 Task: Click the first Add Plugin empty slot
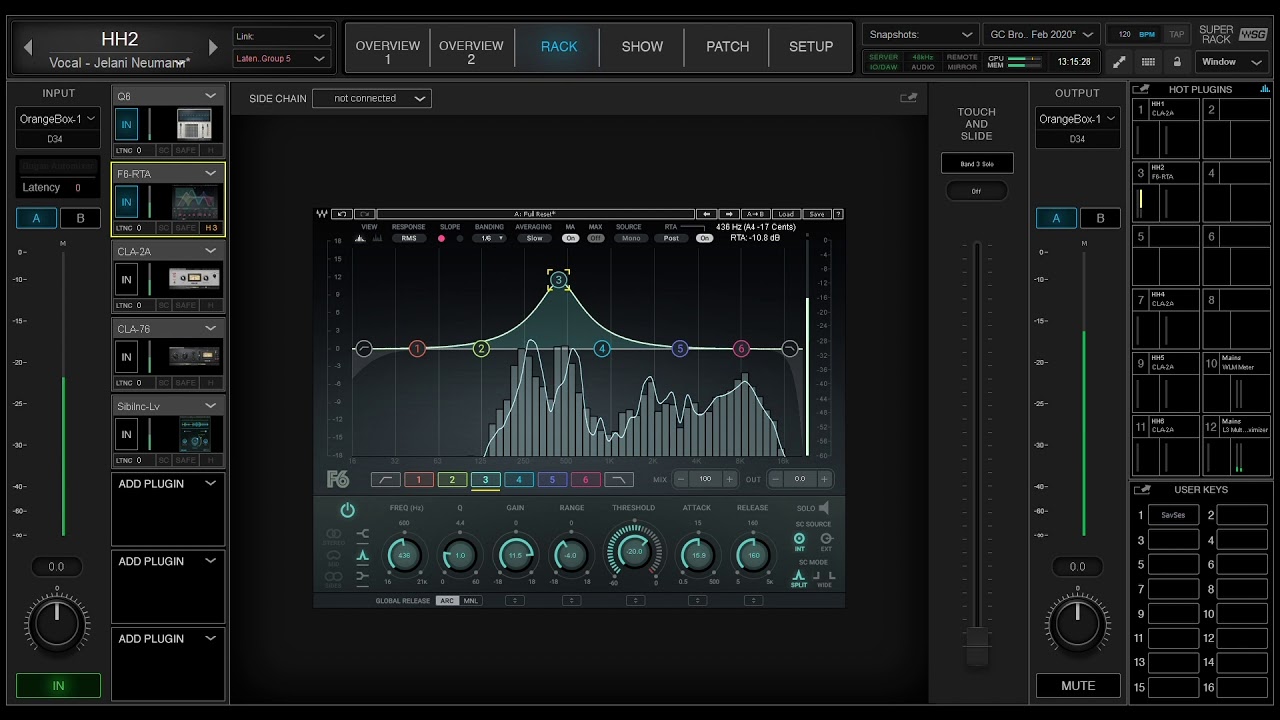coord(168,508)
